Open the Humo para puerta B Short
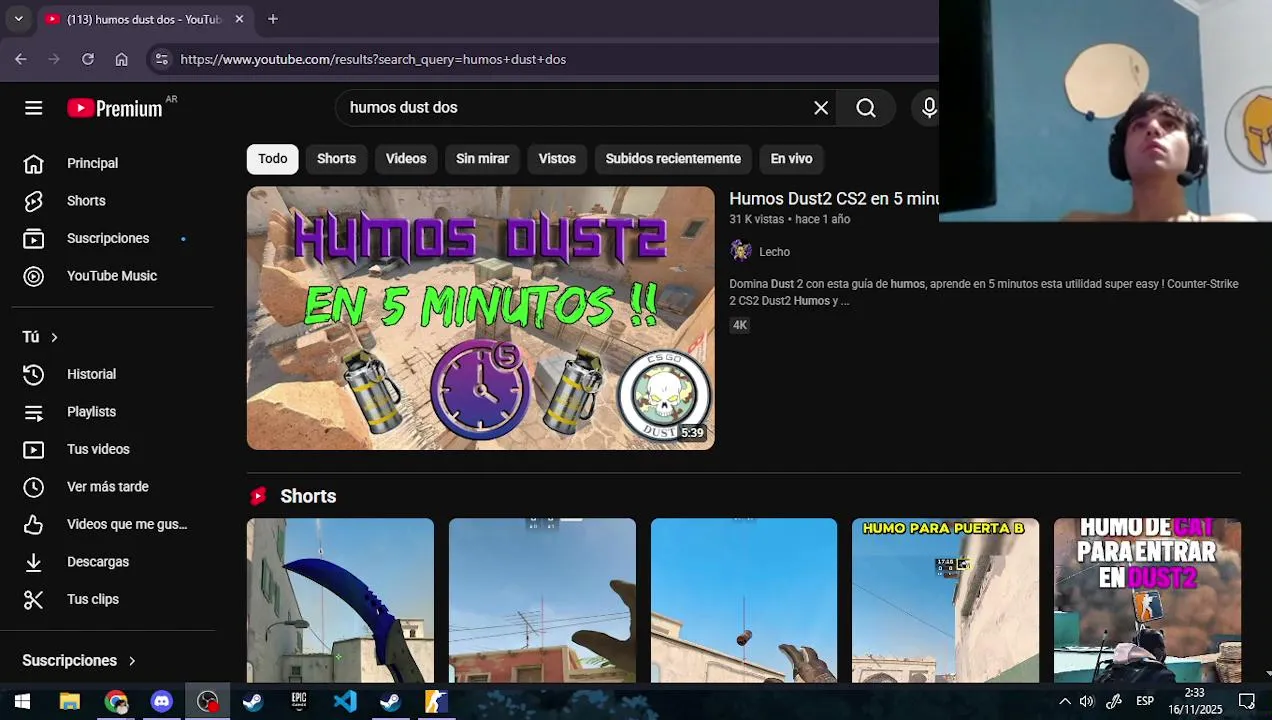Image resolution: width=1272 pixels, height=720 pixels. coord(945,600)
